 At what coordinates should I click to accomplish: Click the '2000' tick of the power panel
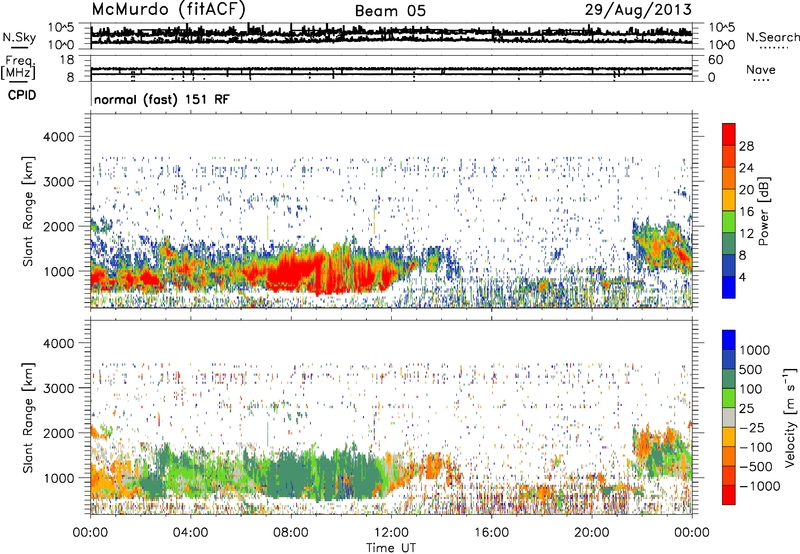point(59,226)
